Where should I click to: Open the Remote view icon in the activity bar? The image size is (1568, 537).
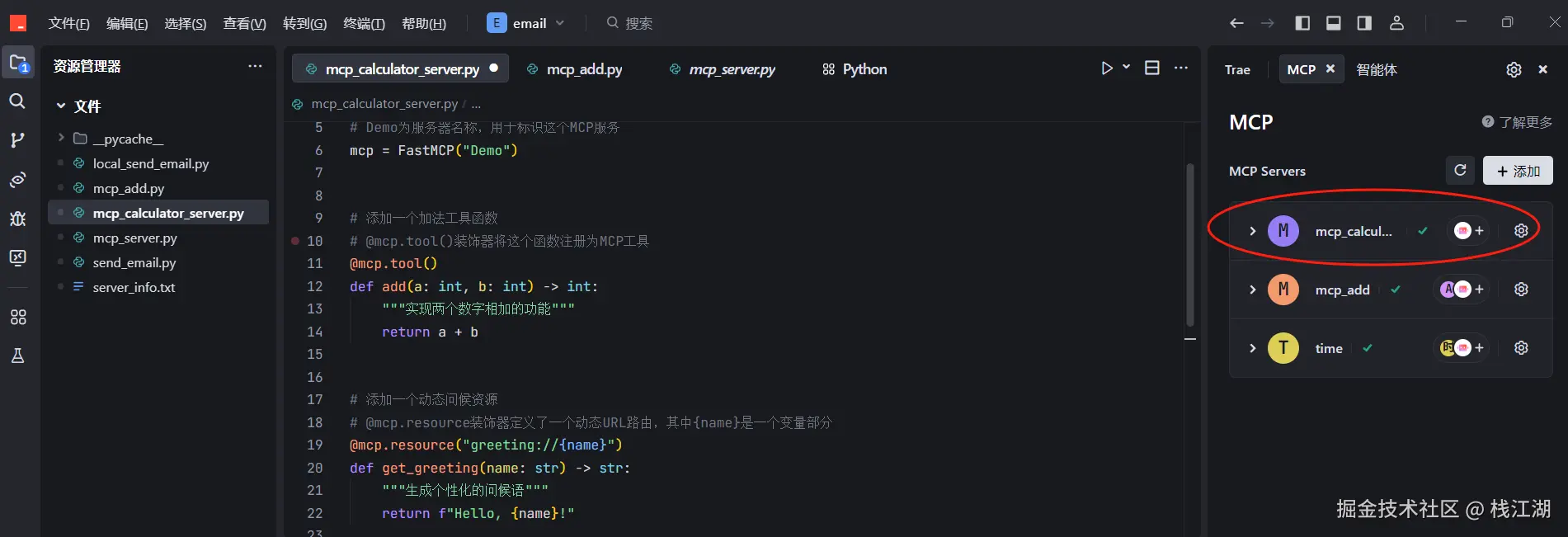(17, 180)
